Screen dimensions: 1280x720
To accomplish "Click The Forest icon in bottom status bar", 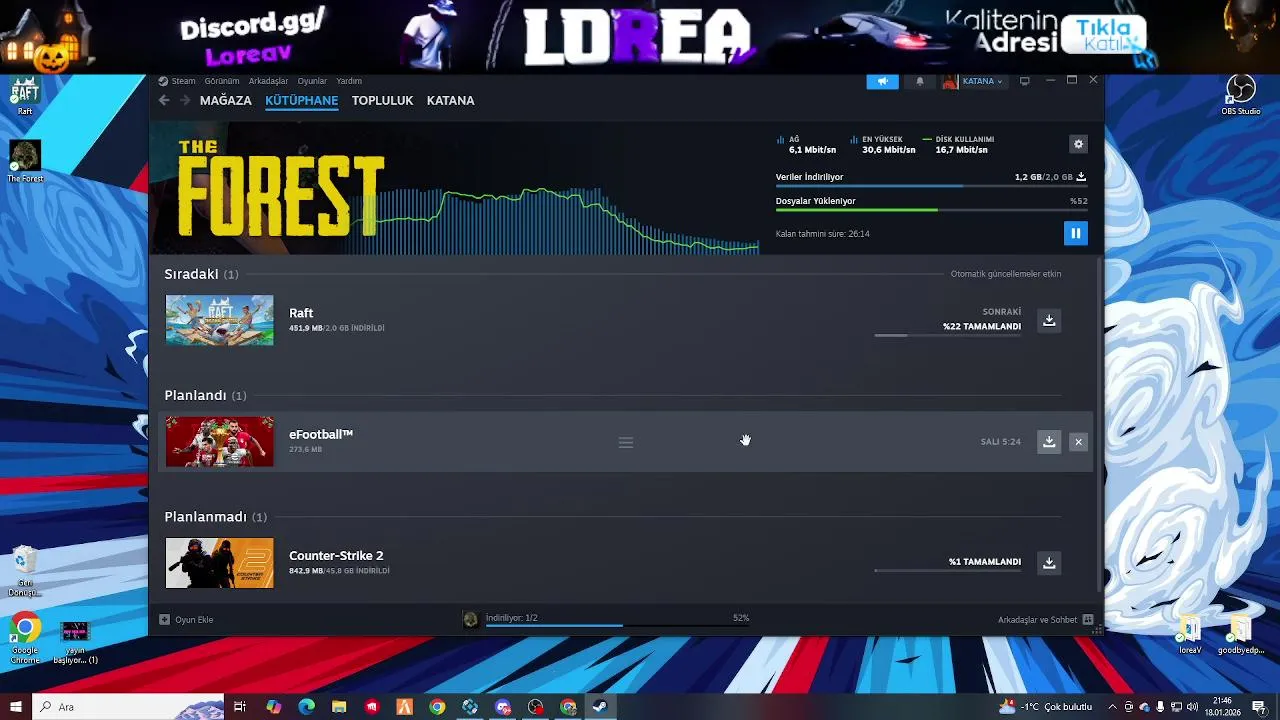I will coord(470,620).
